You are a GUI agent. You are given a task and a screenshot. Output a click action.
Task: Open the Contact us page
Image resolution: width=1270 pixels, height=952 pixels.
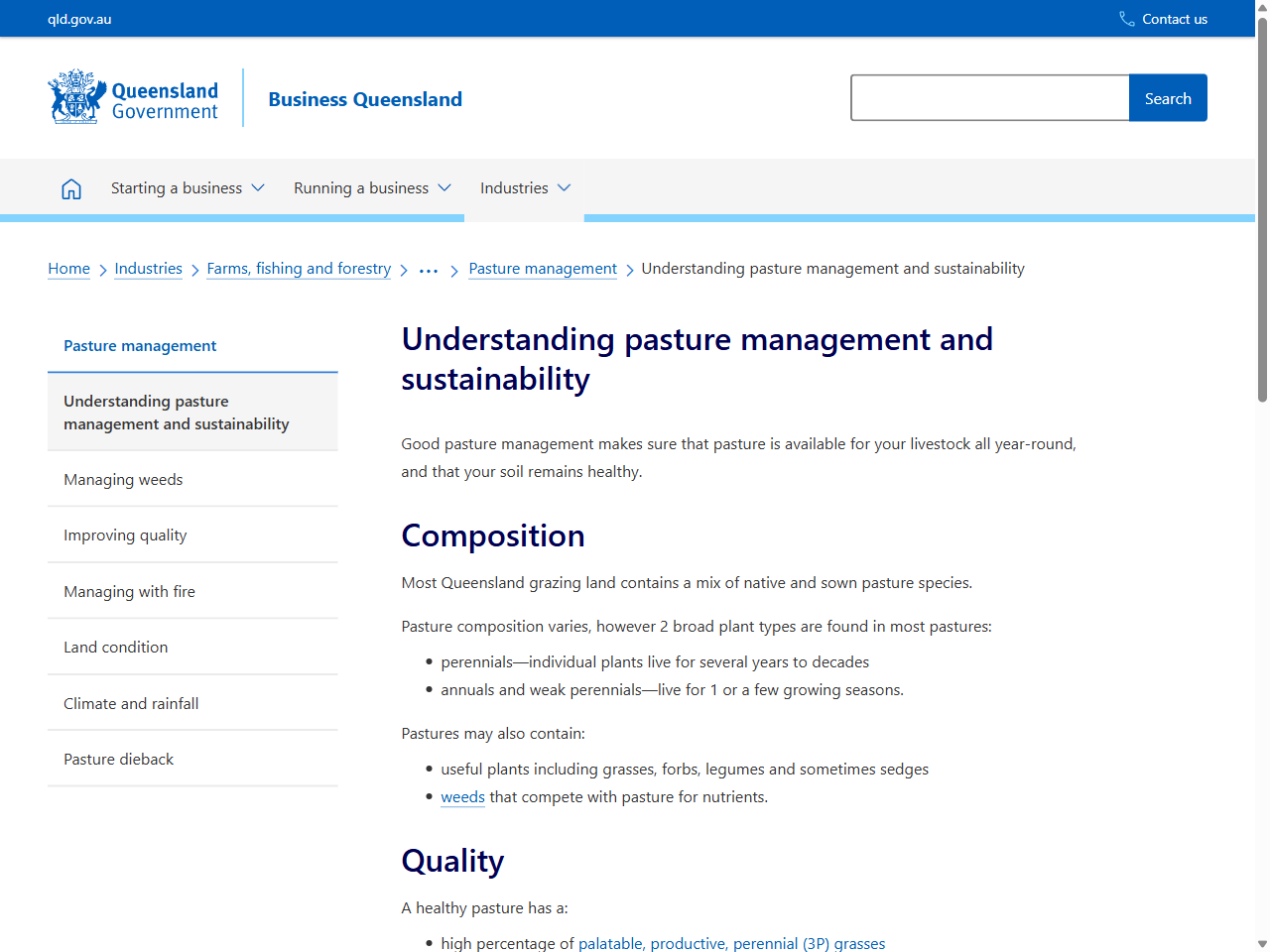pos(1175,18)
